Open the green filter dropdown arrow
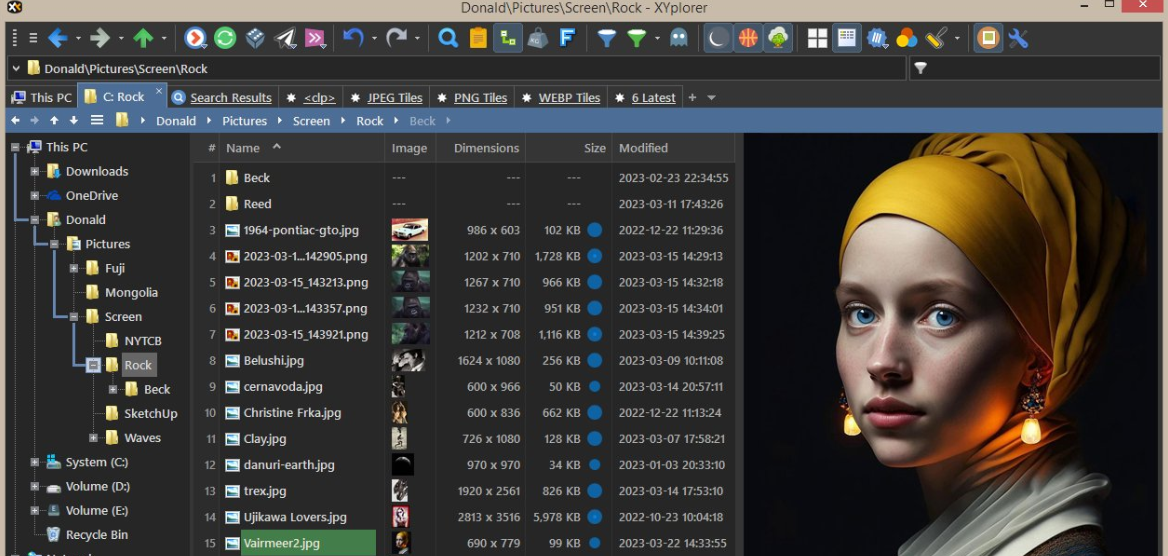This screenshot has height=556, width=1168. point(657,39)
